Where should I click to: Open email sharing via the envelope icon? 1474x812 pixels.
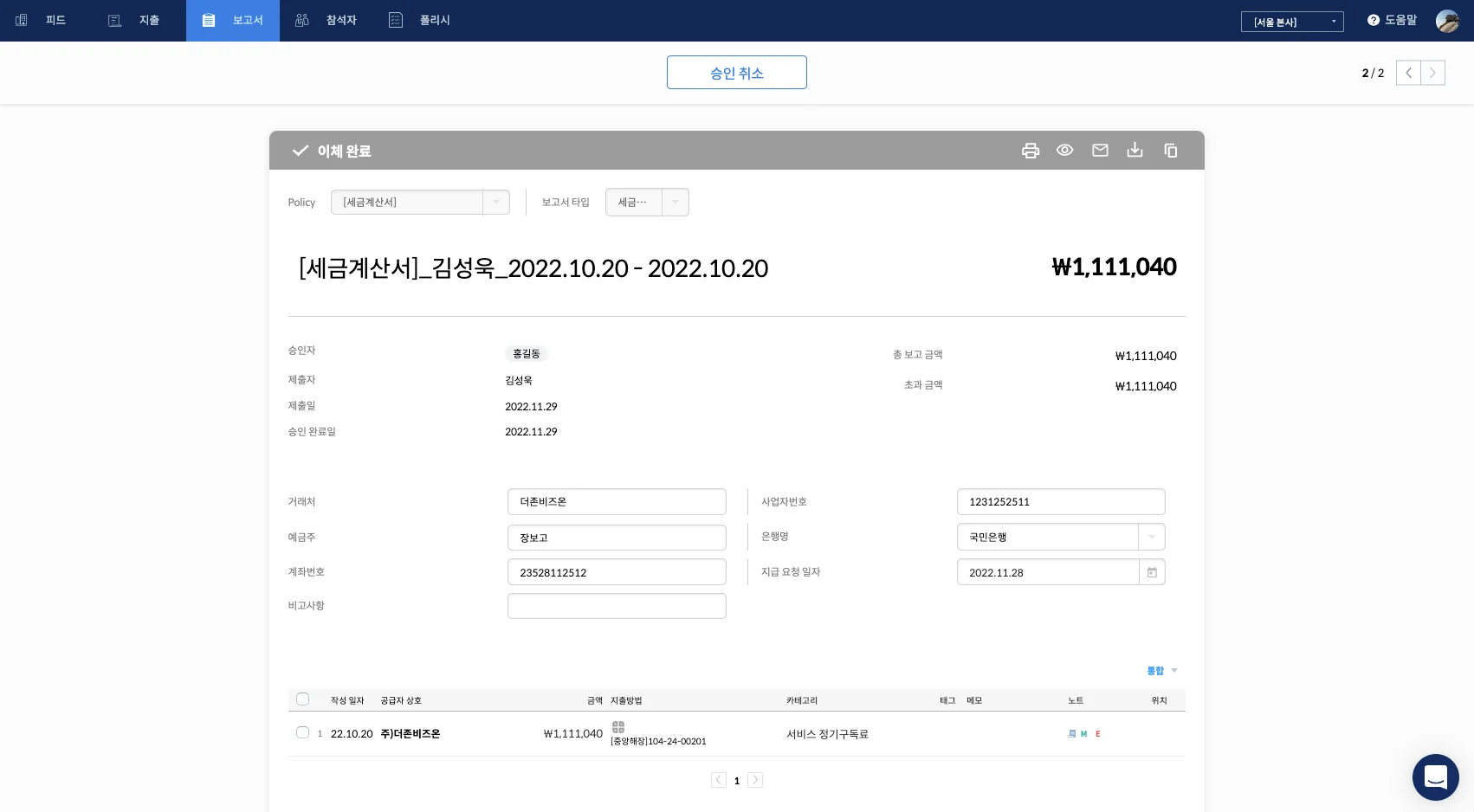1100,150
